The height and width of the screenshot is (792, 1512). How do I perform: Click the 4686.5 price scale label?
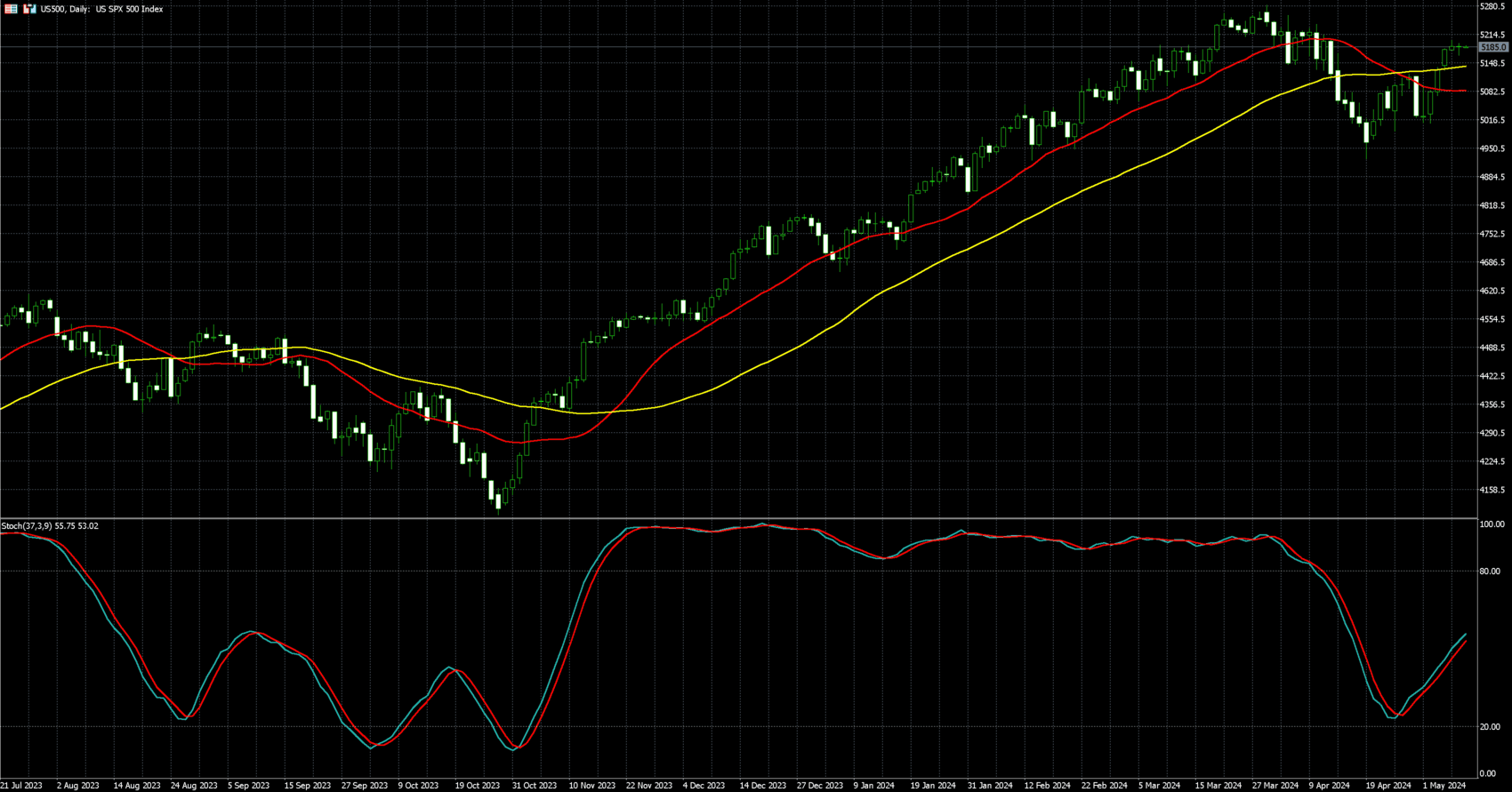click(x=1492, y=262)
